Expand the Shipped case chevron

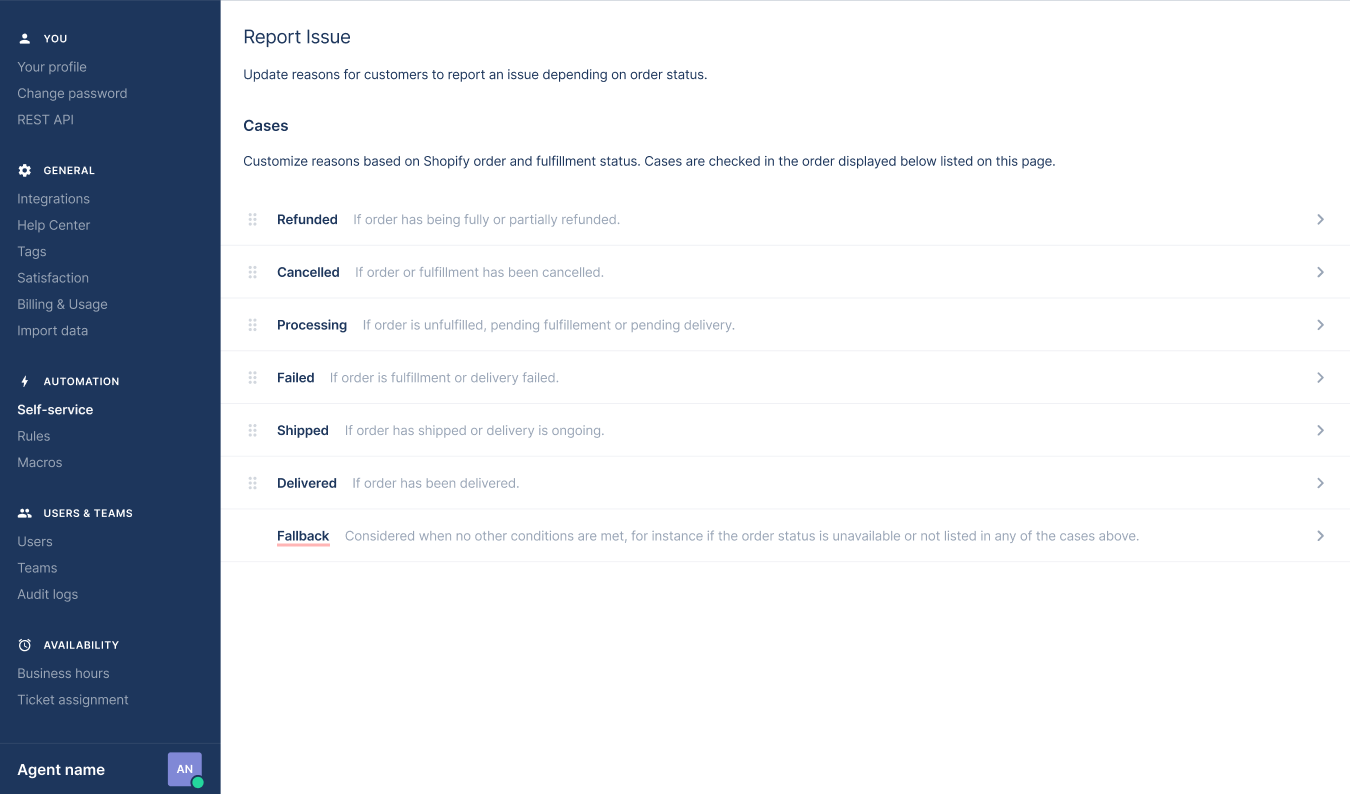point(1320,430)
